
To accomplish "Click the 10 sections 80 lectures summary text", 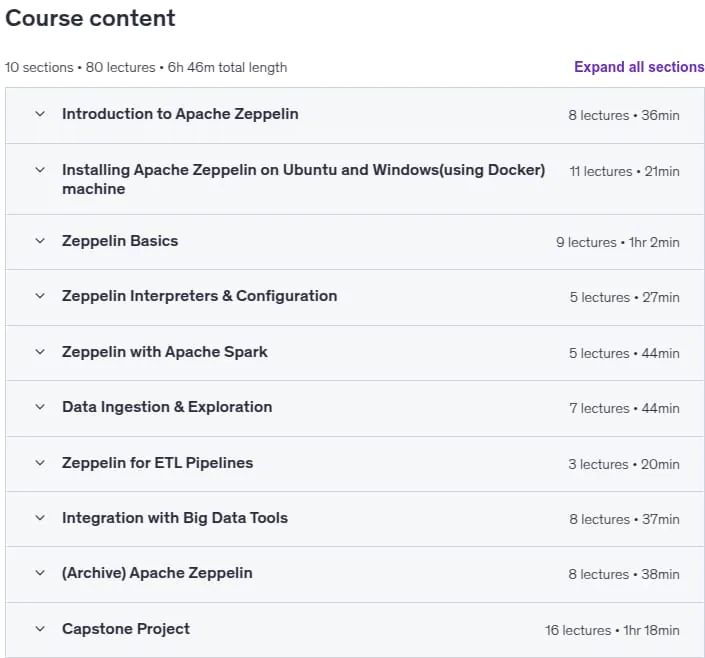I will pyautogui.click(x=146, y=67).
